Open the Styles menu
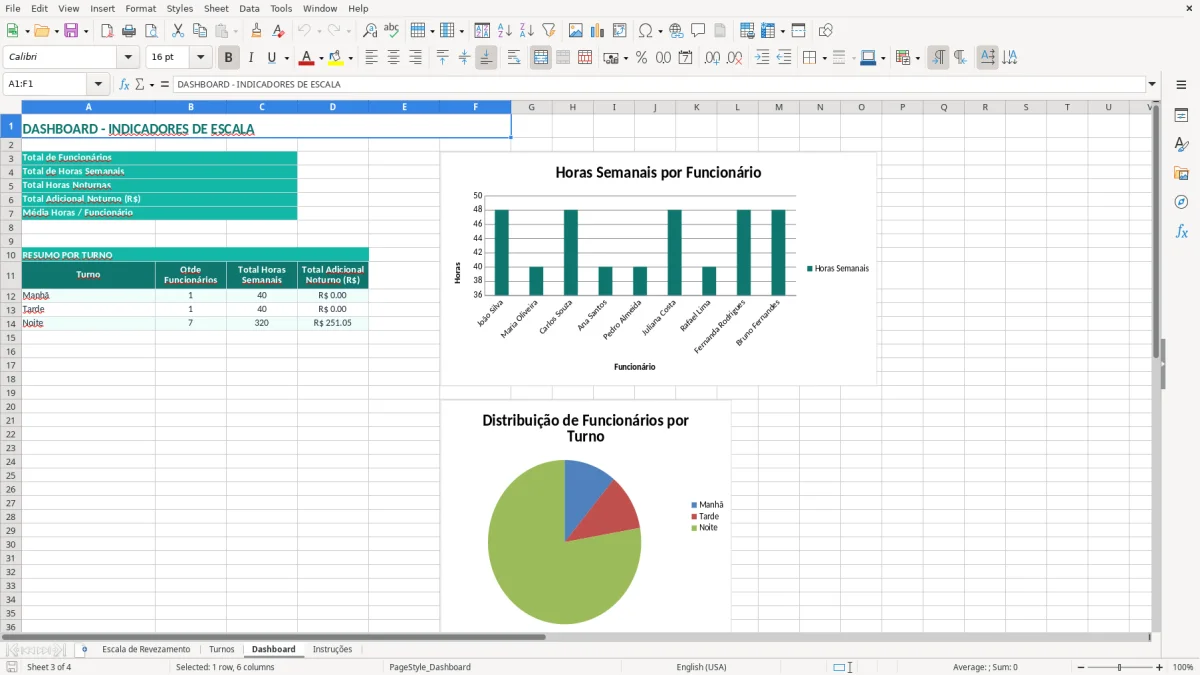This screenshot has height=675, width=1200. click(180, 8)
